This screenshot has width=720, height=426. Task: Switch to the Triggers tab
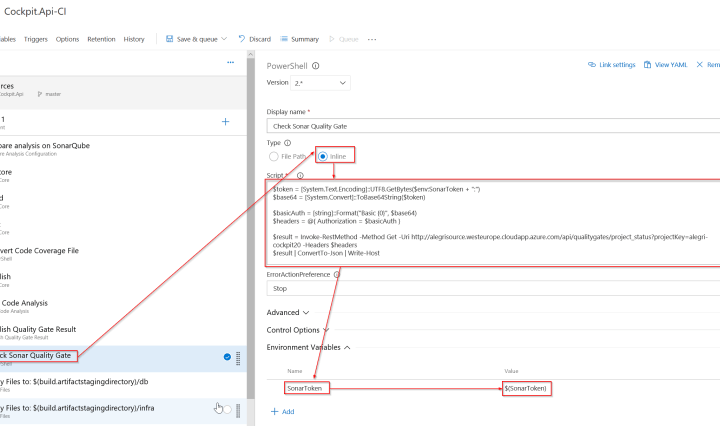36,39
